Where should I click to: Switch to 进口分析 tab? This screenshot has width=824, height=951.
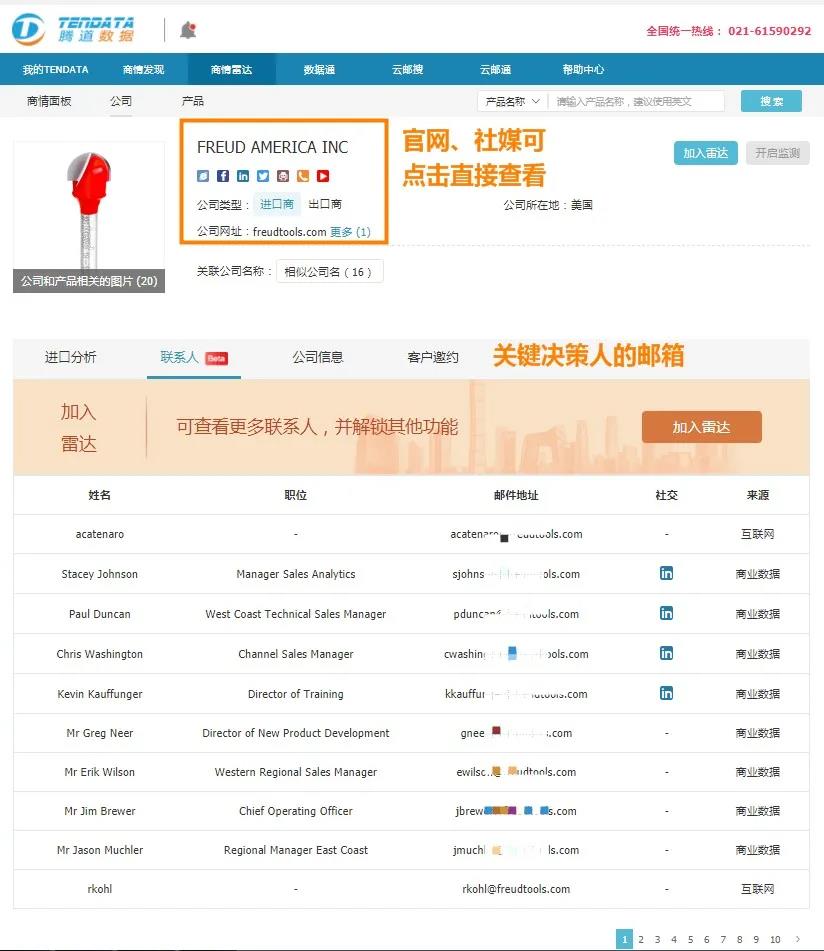[70, 357]
